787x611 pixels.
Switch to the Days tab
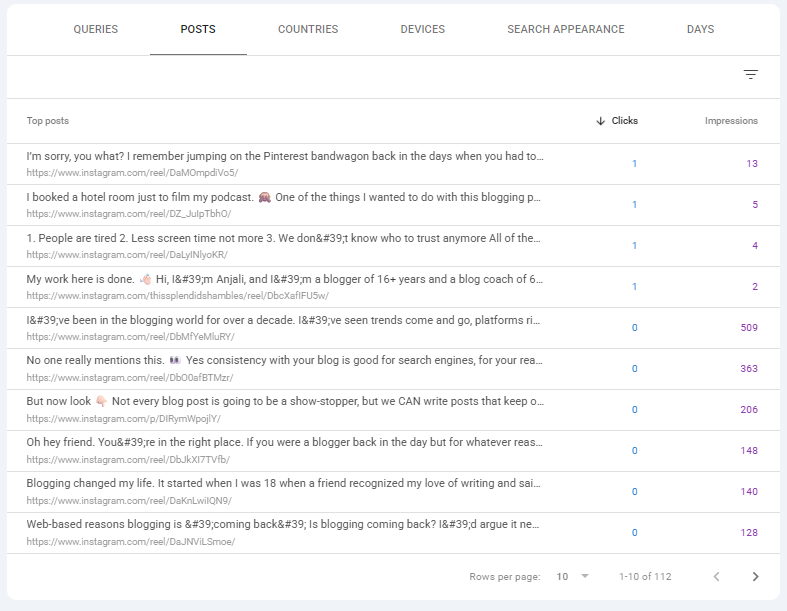click(x=700, y=29)
